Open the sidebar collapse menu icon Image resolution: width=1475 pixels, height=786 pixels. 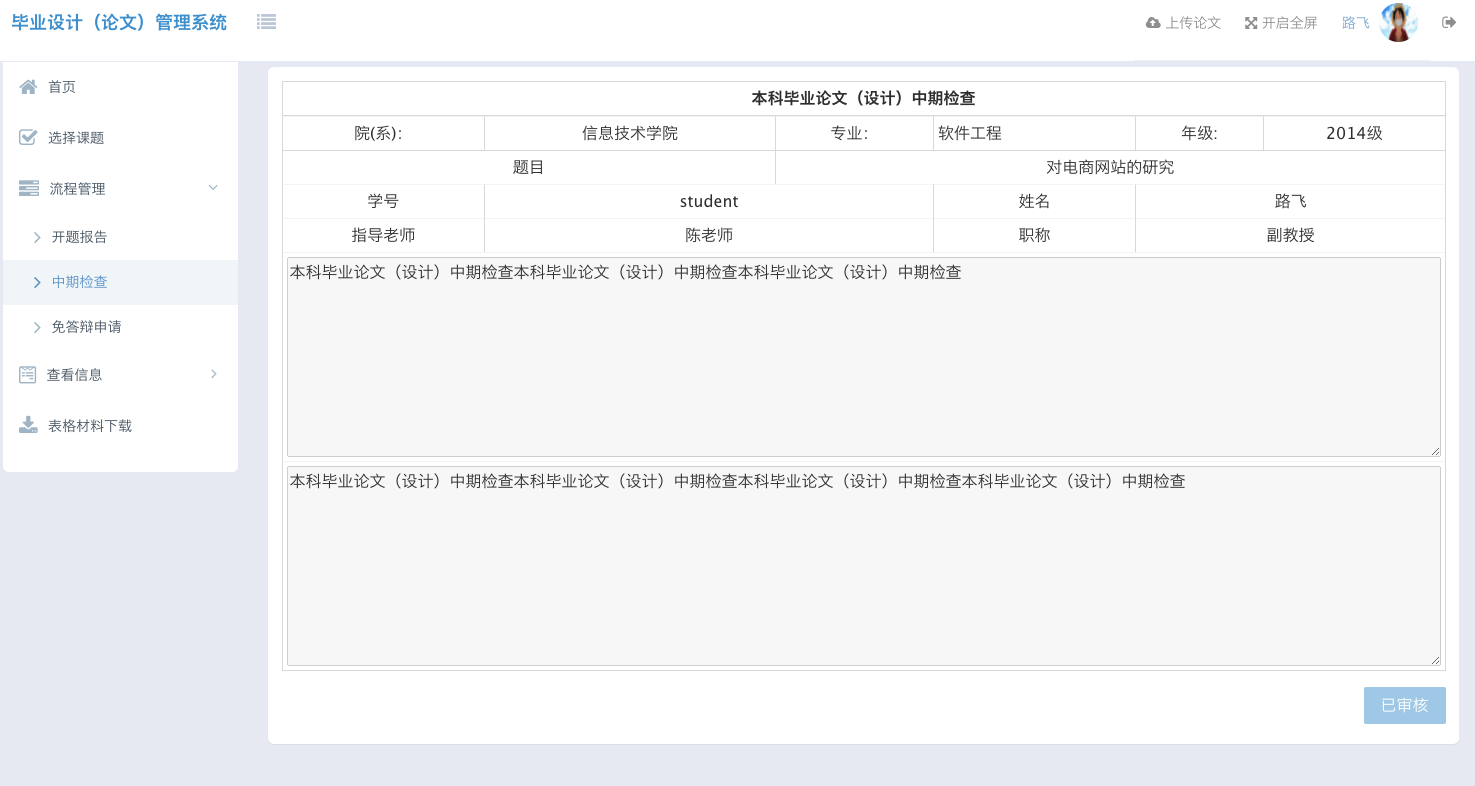266,20
